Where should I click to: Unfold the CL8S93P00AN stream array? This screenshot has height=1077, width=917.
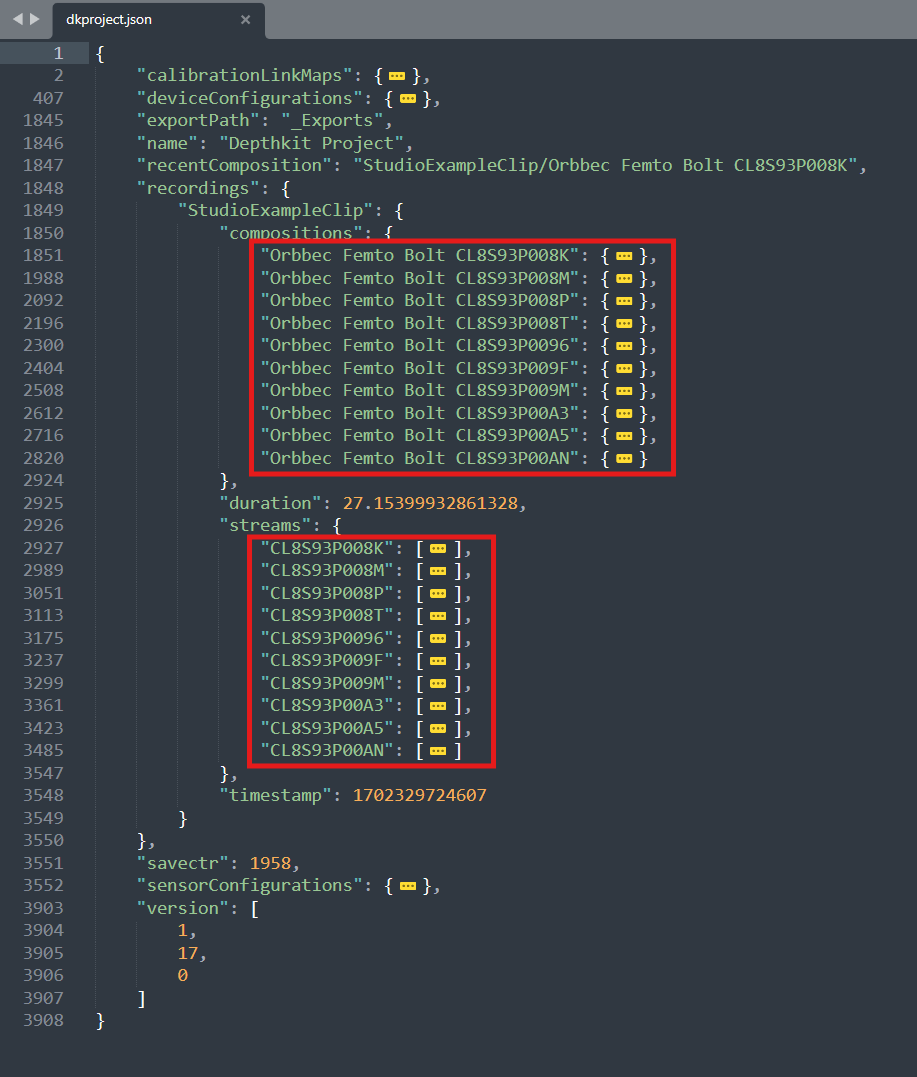coord(437,751)
